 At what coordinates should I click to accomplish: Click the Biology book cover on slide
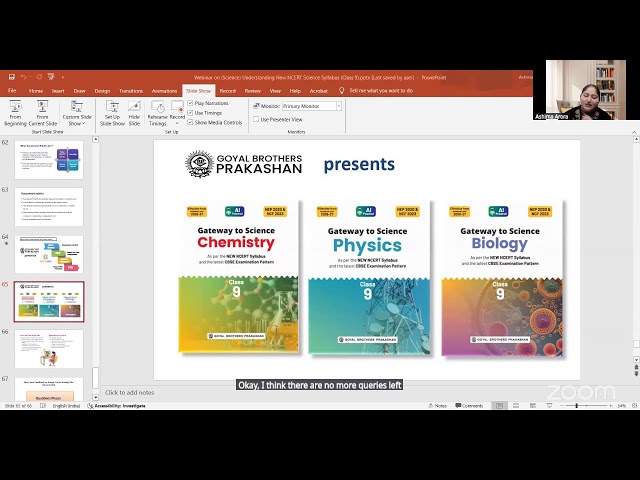502,278
